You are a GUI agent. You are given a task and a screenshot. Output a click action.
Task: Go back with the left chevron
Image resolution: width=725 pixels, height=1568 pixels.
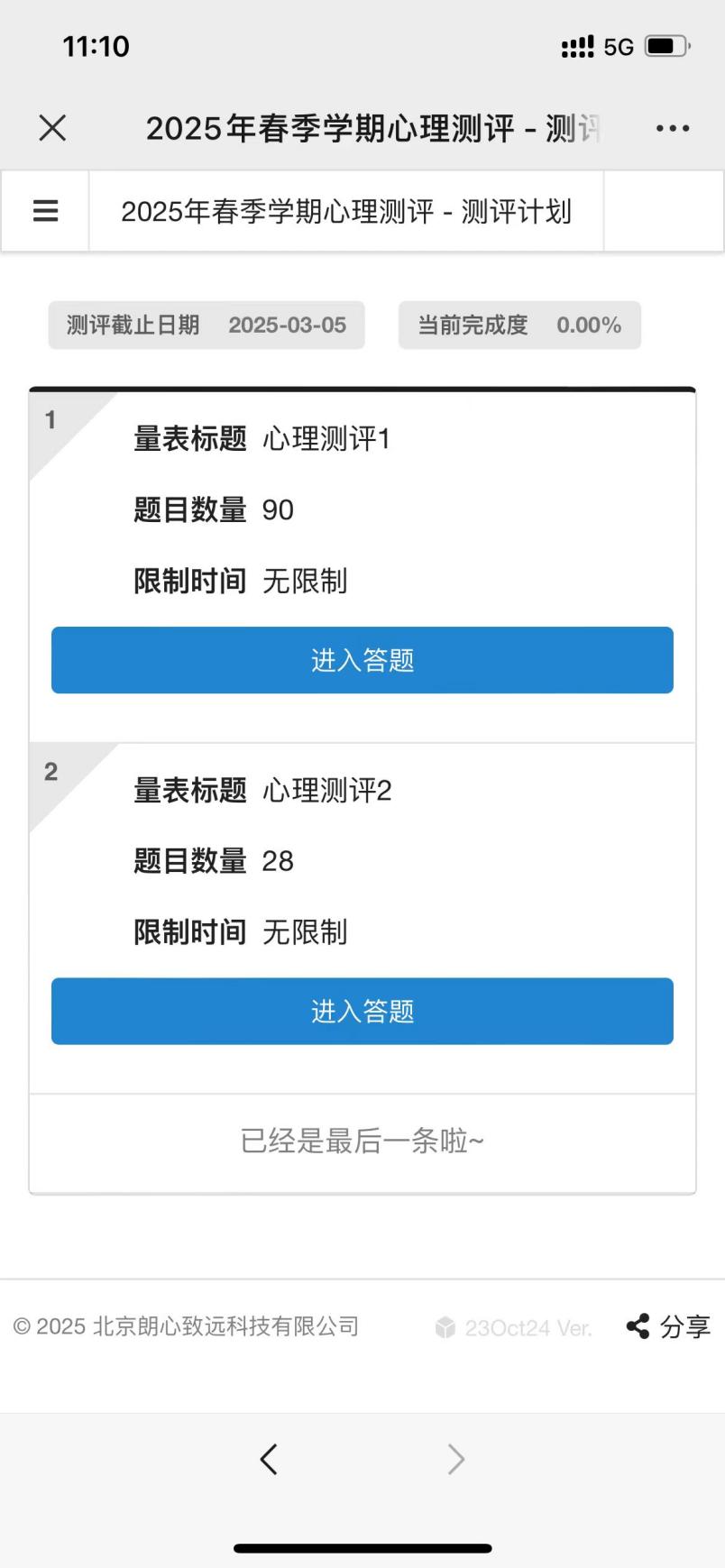click(269, 1458)
